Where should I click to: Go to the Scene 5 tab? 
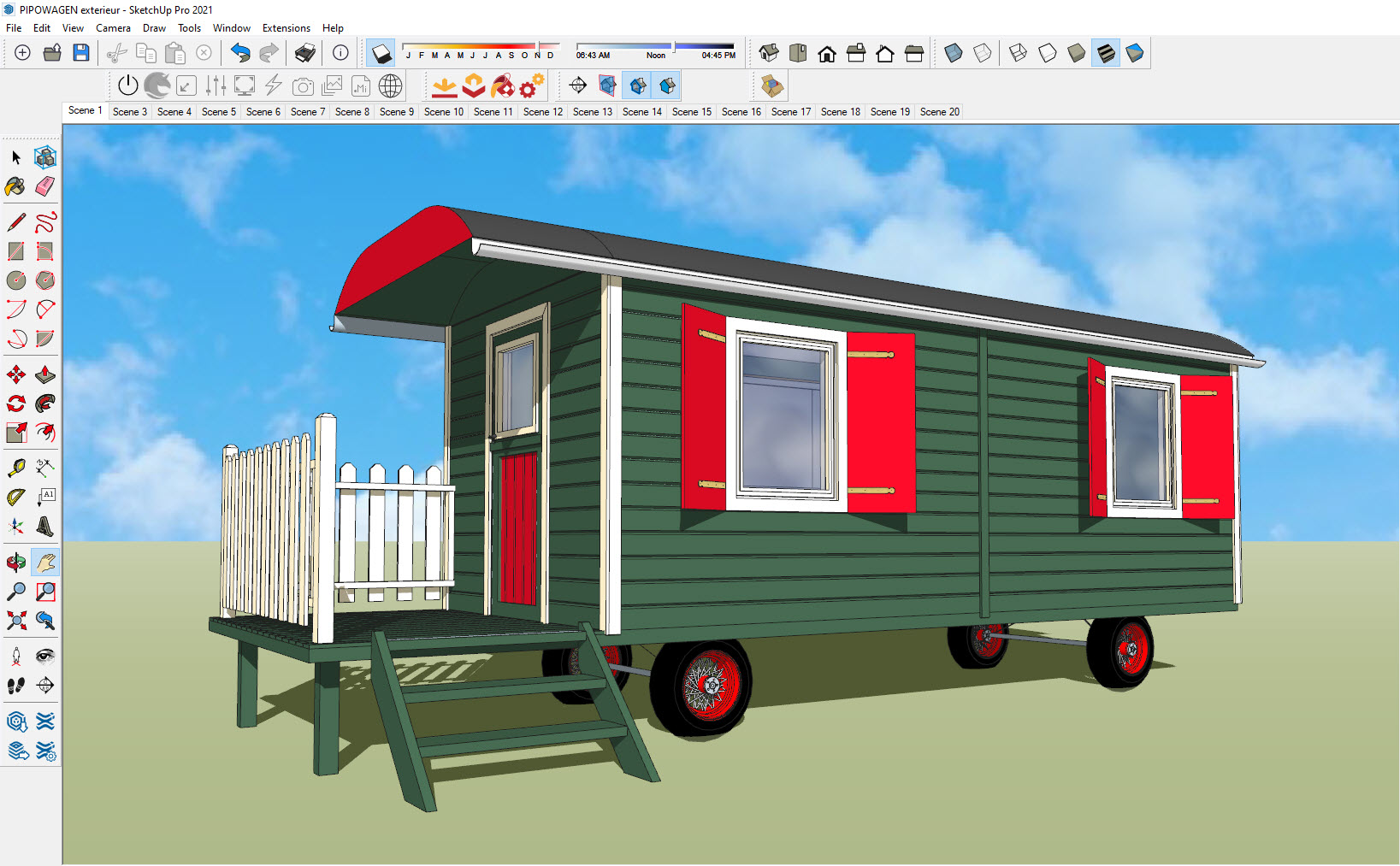(218, 112)
